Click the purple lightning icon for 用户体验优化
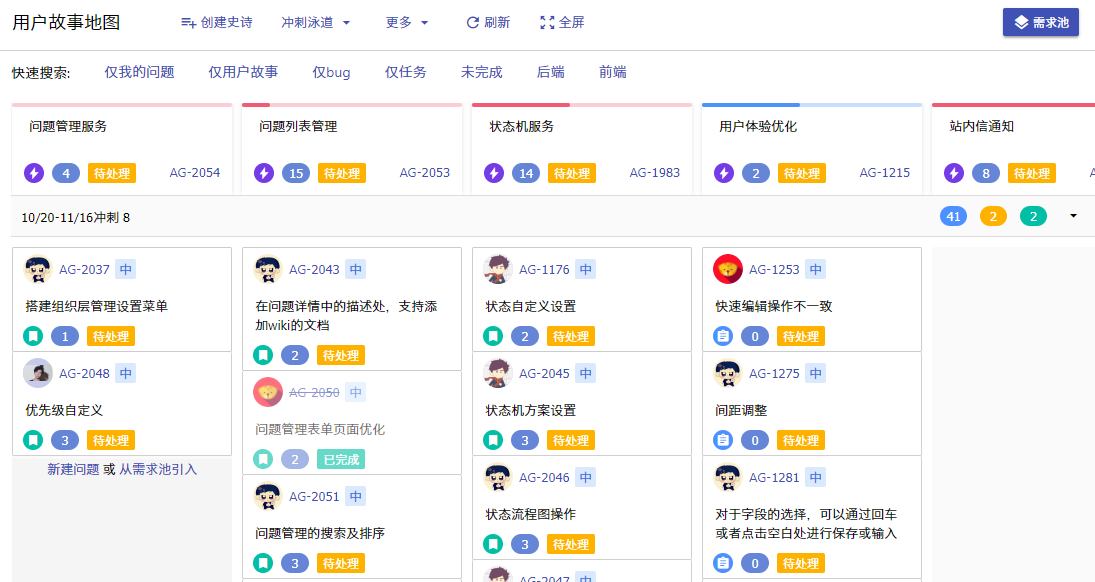This screenshot has height=582, width=1095. coord(724,173)
